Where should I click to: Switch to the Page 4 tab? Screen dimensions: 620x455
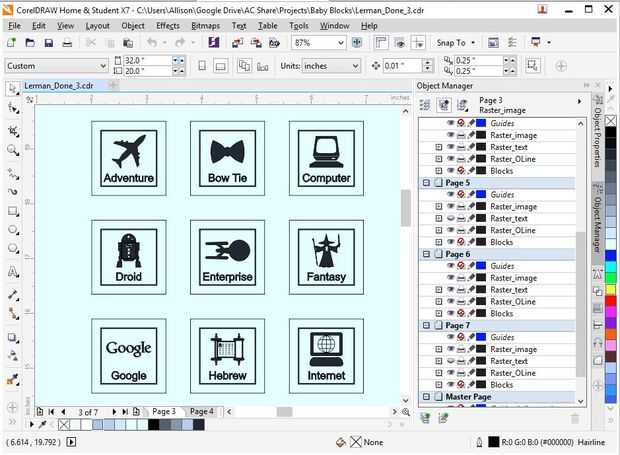tap(202, 412)
